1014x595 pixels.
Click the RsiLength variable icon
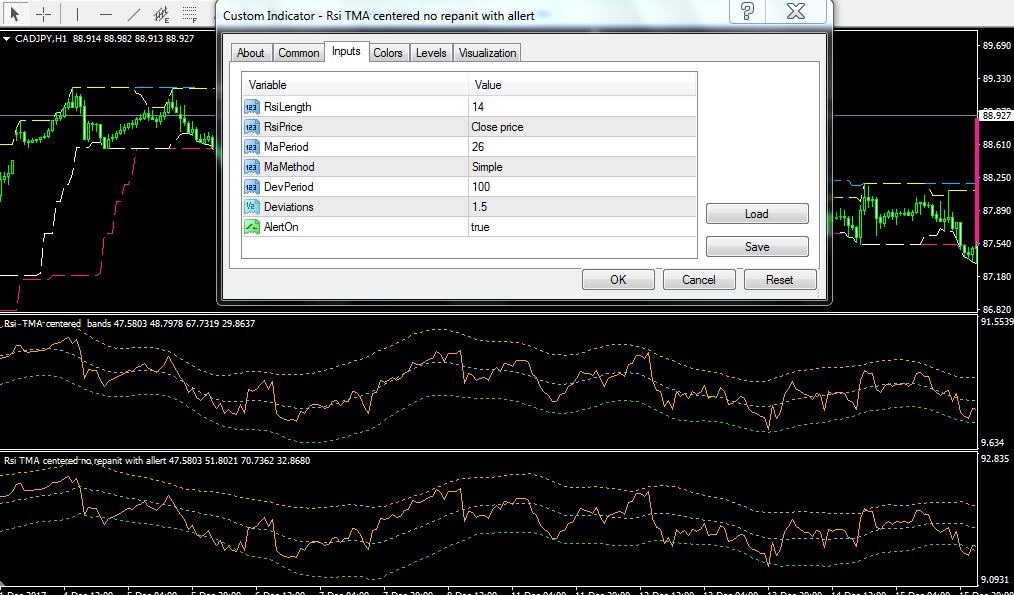coord(252,107)
